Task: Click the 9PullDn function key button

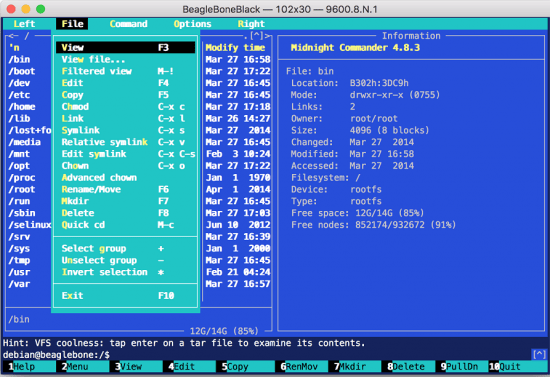Action: point(462,367)
